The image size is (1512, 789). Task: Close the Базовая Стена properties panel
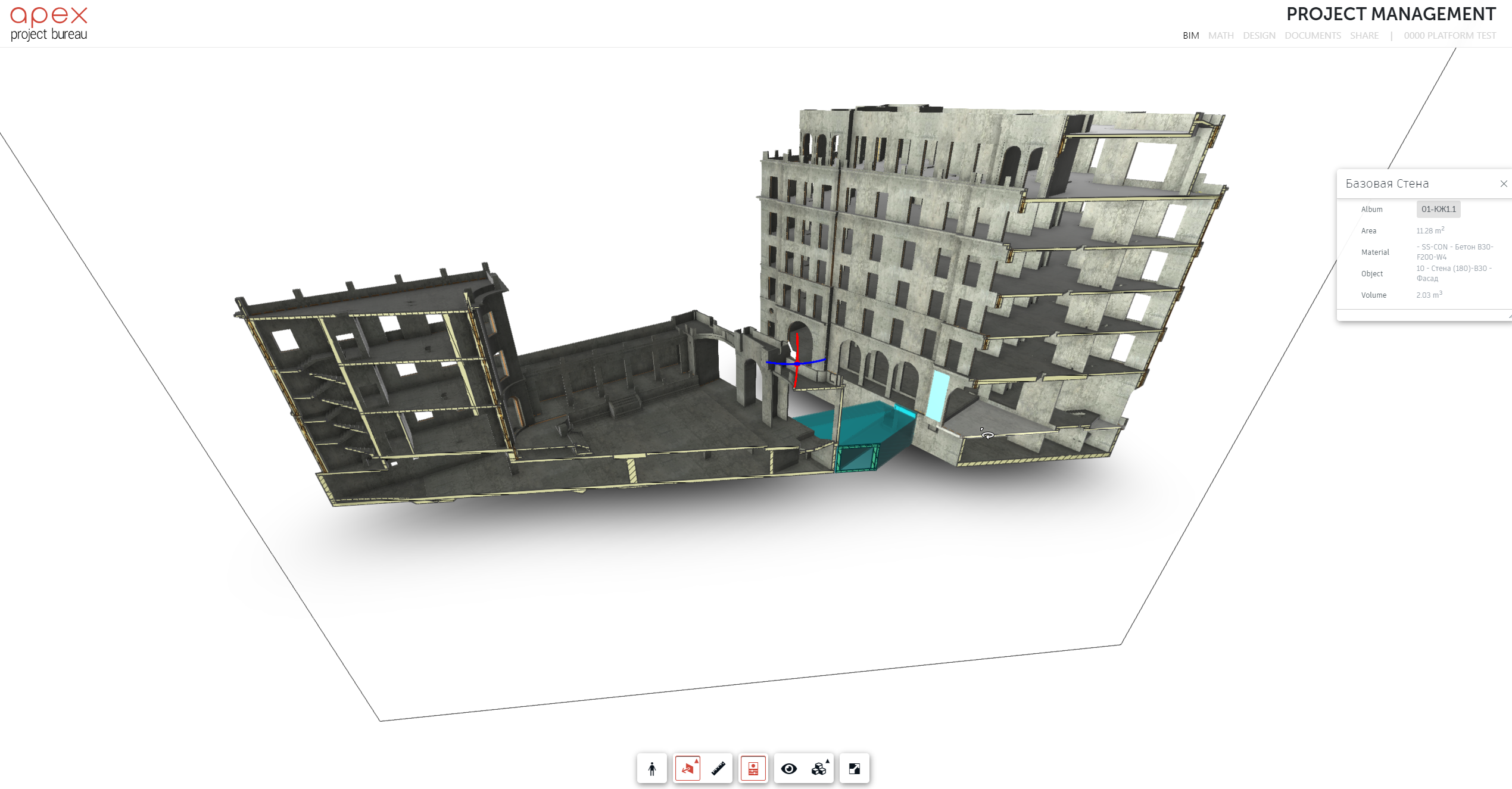1504,184
